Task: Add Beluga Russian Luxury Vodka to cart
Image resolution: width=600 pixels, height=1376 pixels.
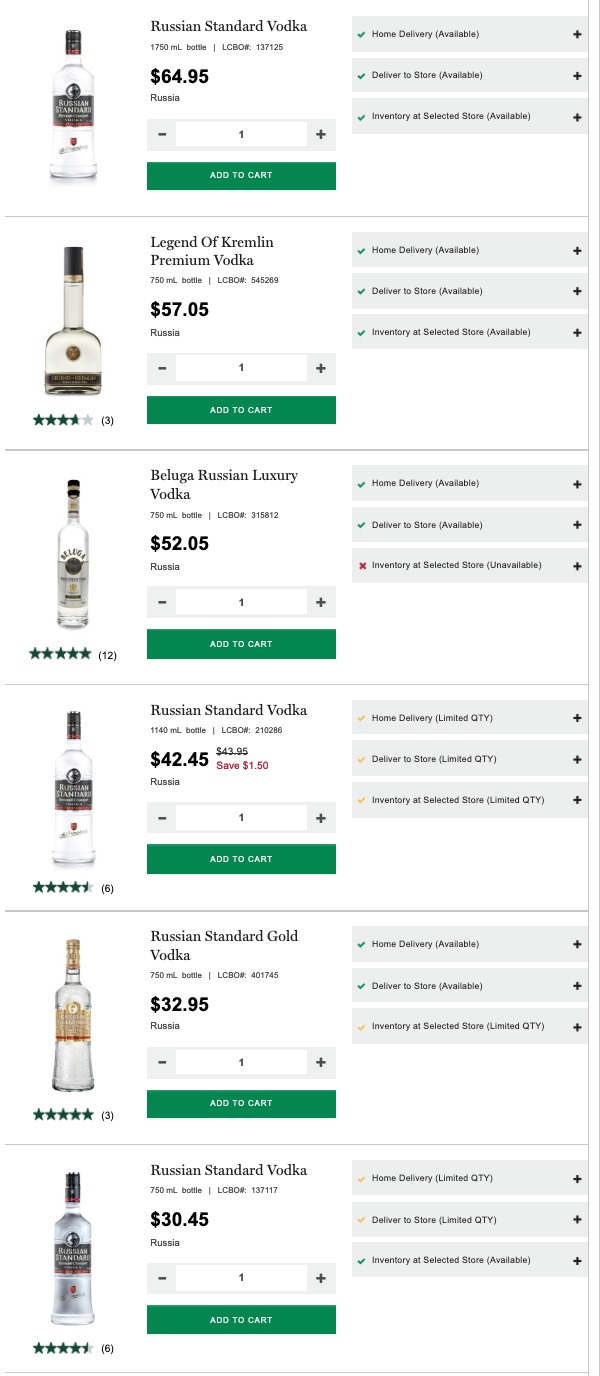Action: pyautogui.click(x=241, y=644)
